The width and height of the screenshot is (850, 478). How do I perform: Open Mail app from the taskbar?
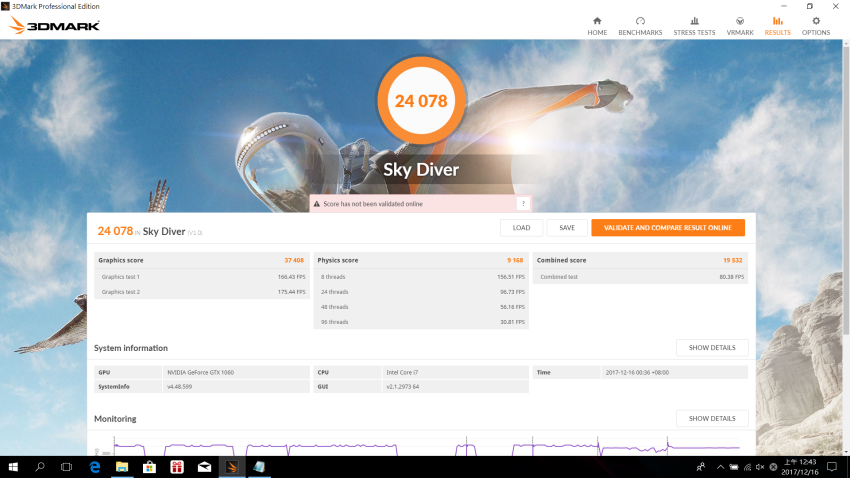pyautogui.click(x=204, y=467)
